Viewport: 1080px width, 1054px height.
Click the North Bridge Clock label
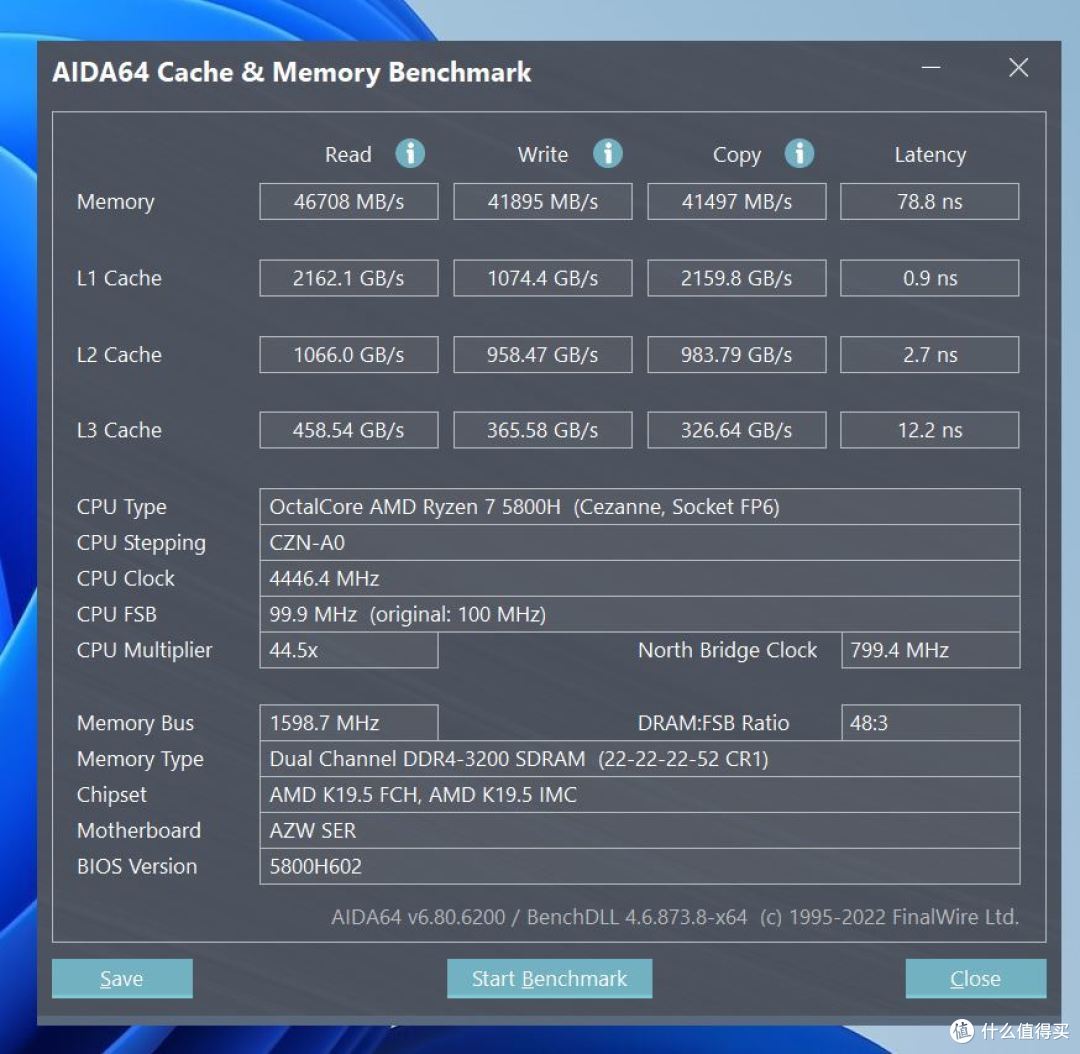coord(727,651)
